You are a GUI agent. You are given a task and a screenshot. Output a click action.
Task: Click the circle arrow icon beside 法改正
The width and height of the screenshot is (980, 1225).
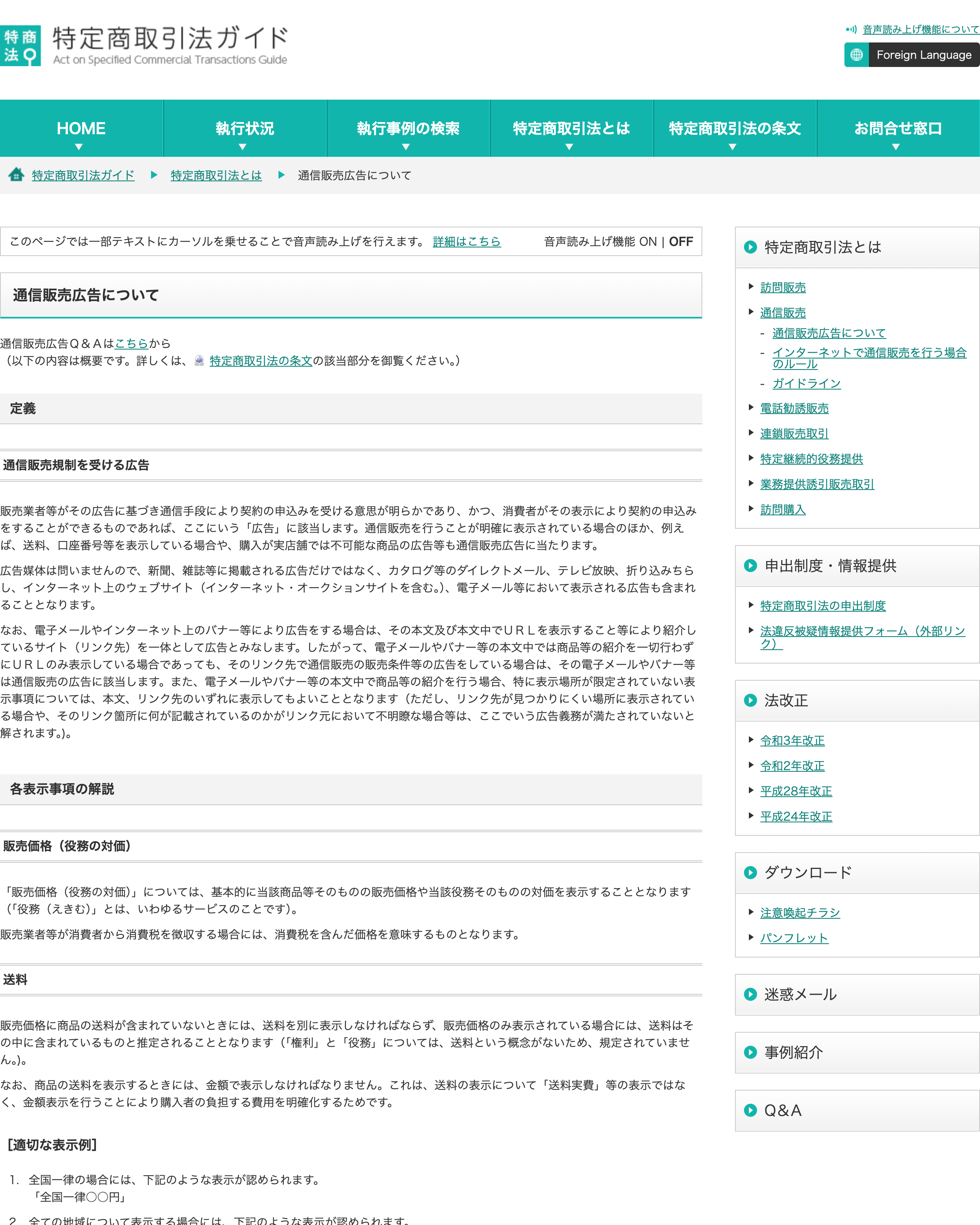tap(751, 701)
